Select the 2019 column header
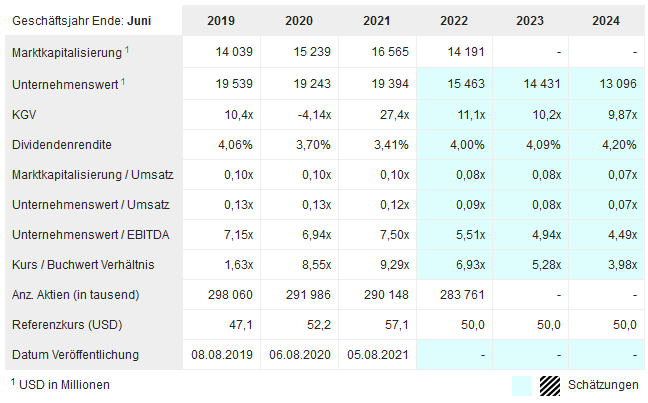Screen dimensions: 648x403 point(222,21)
